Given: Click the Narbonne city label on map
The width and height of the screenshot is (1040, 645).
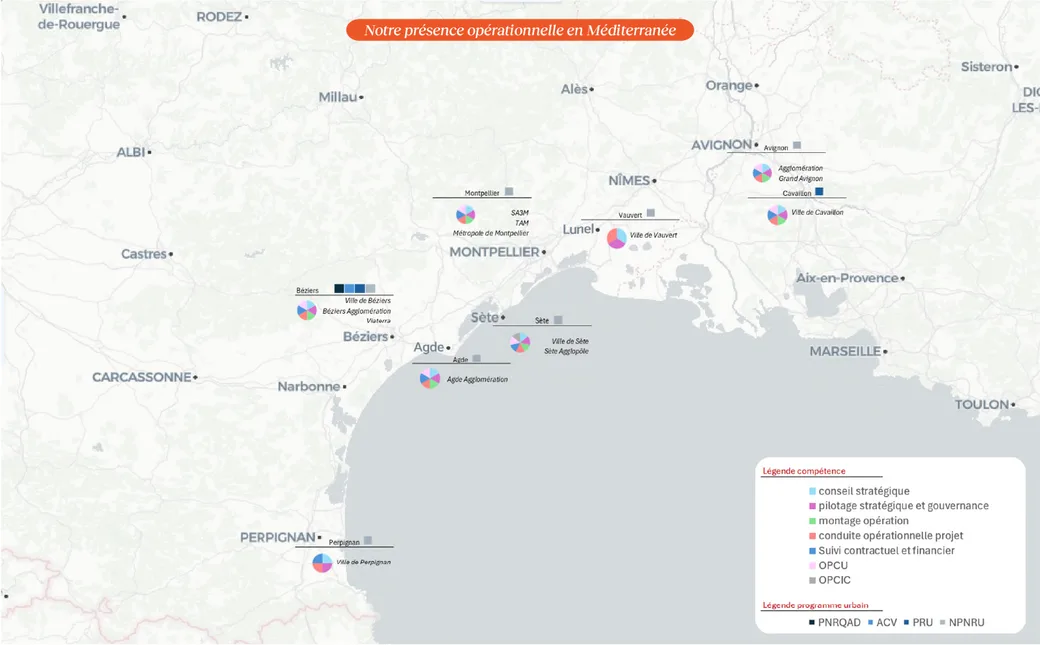Looking at the screenshot, I should (308, 386).
